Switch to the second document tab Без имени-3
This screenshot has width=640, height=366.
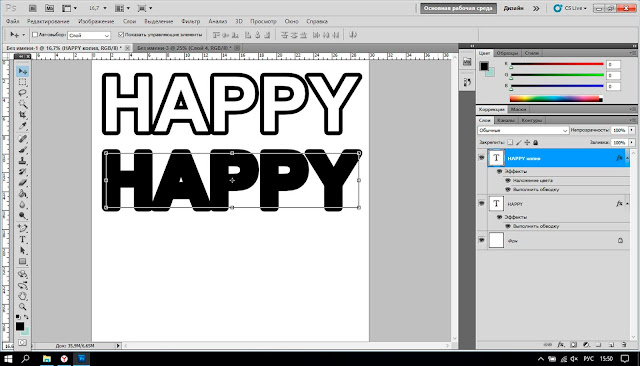click(x=184, y=48)
